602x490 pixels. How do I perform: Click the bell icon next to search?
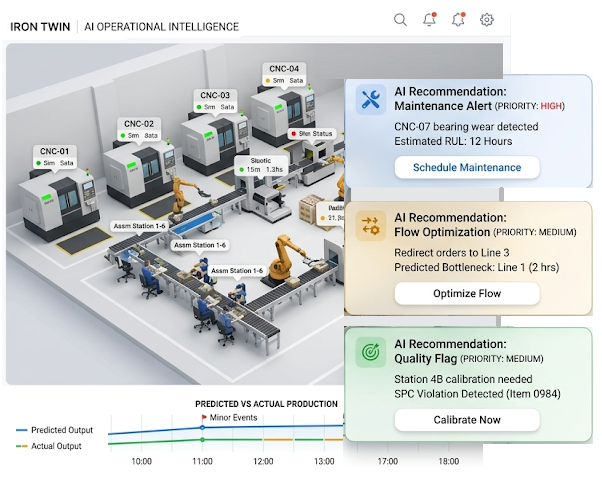(x=429, y=19)
